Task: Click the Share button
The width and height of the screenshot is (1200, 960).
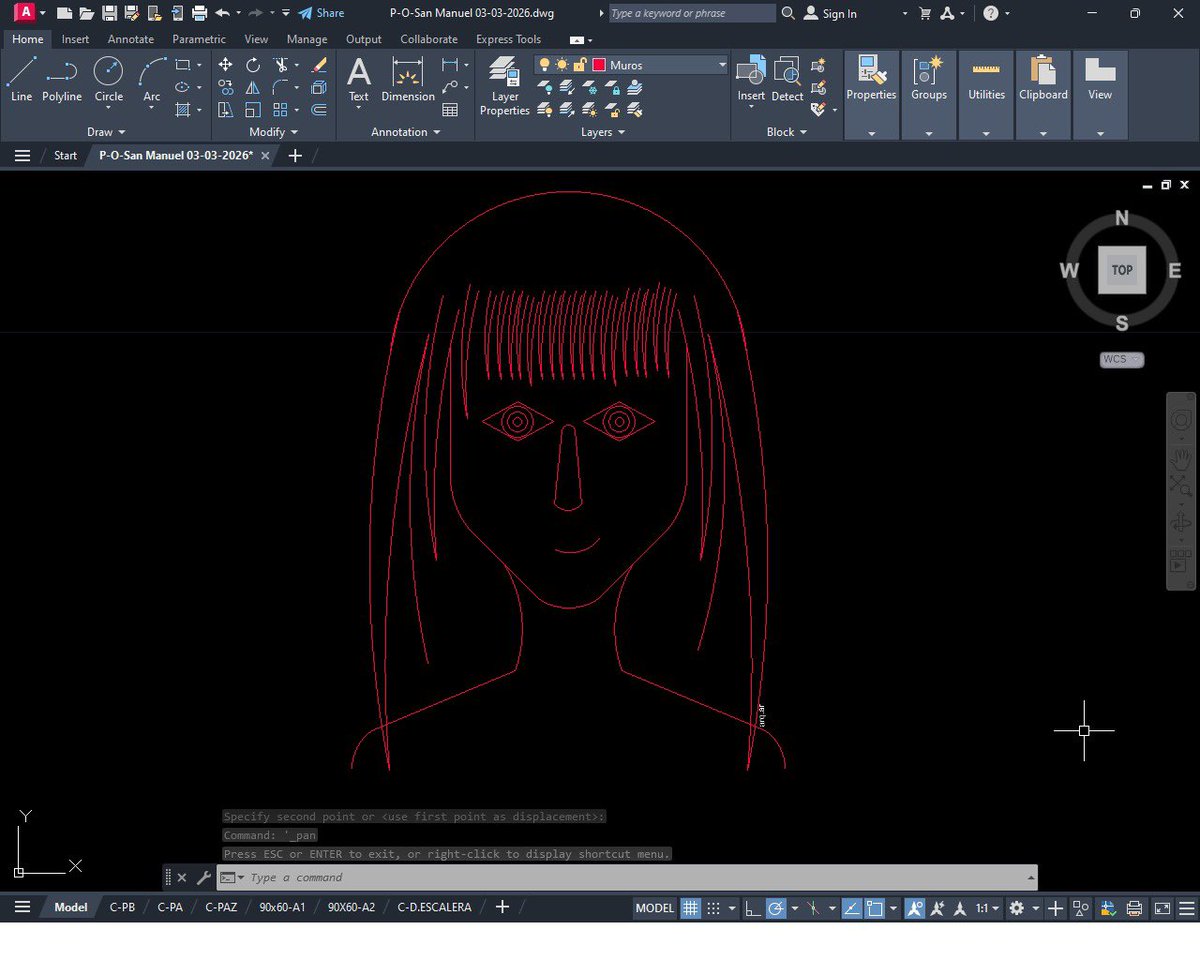Action: (321, 13)
